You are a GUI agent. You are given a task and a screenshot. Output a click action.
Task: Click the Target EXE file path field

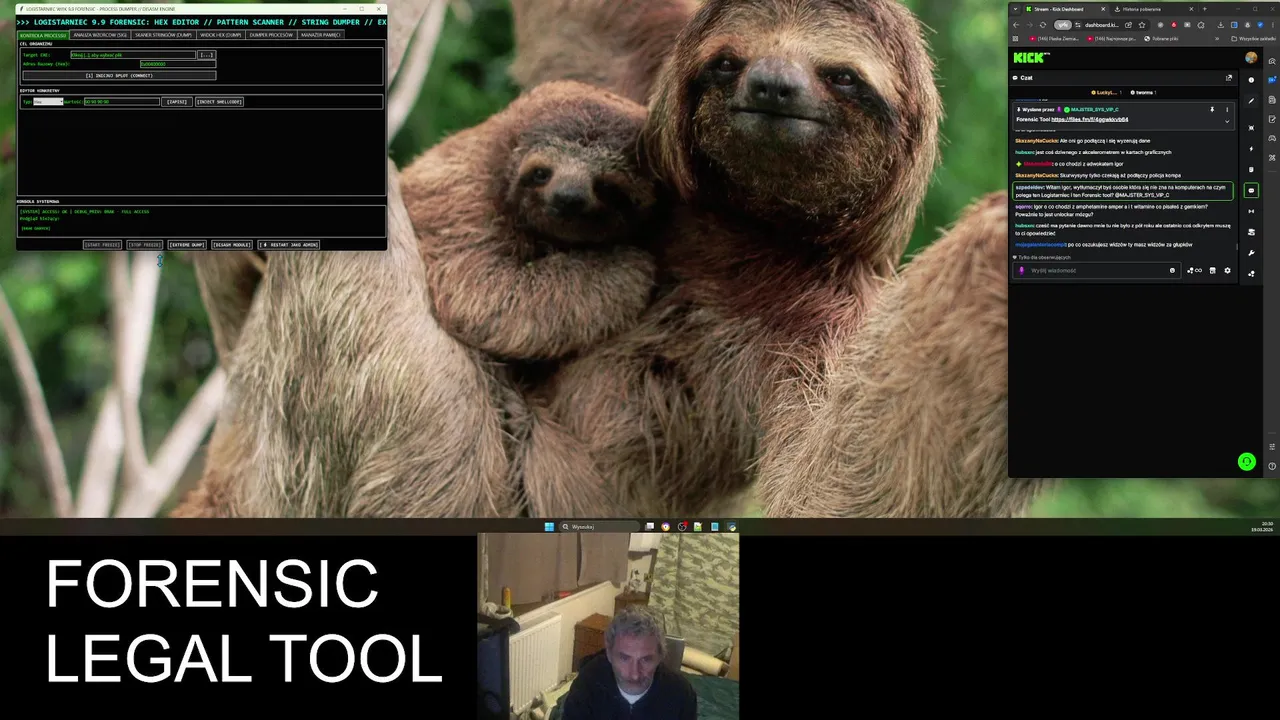click(133, 55)
